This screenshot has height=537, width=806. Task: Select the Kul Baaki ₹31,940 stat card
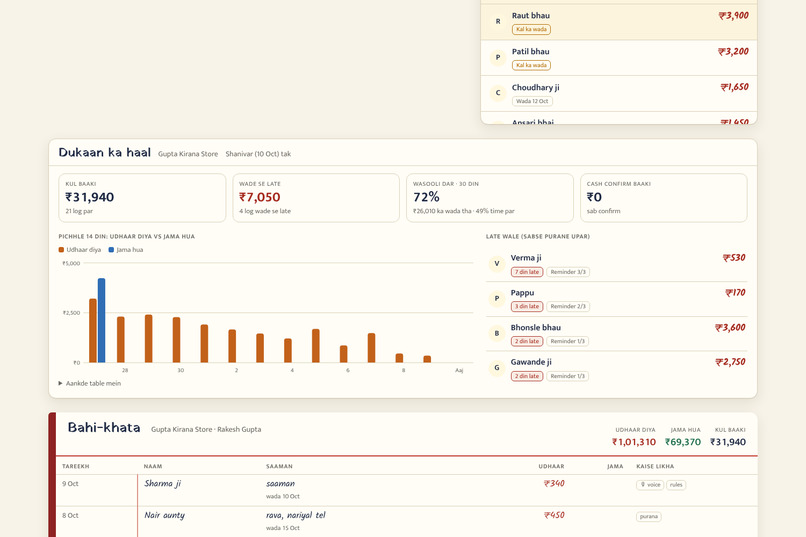click(142, 198)
